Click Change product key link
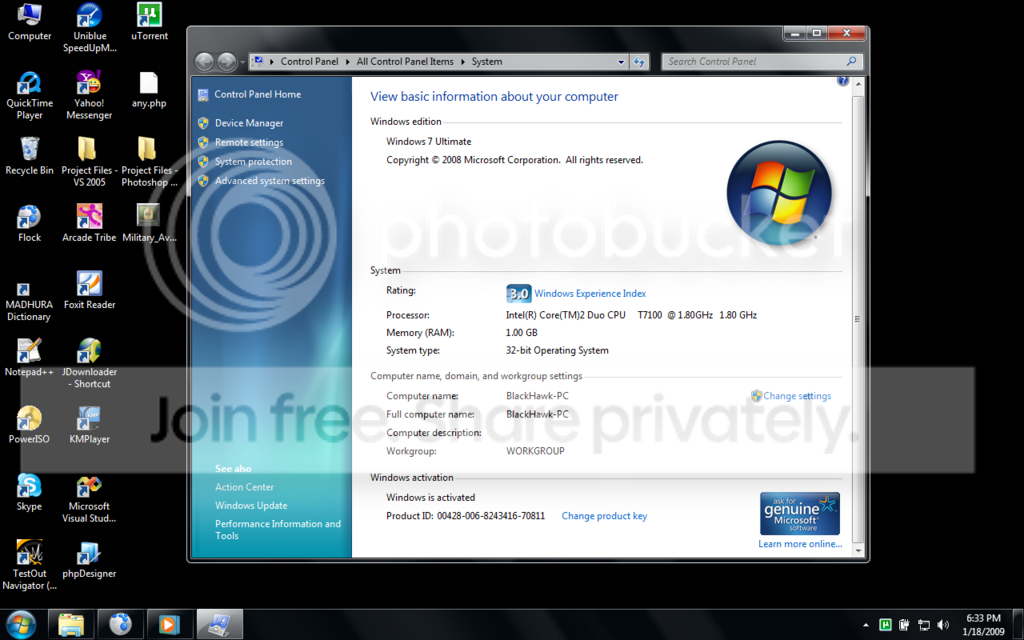1024x640 pixels. [604, 516]
